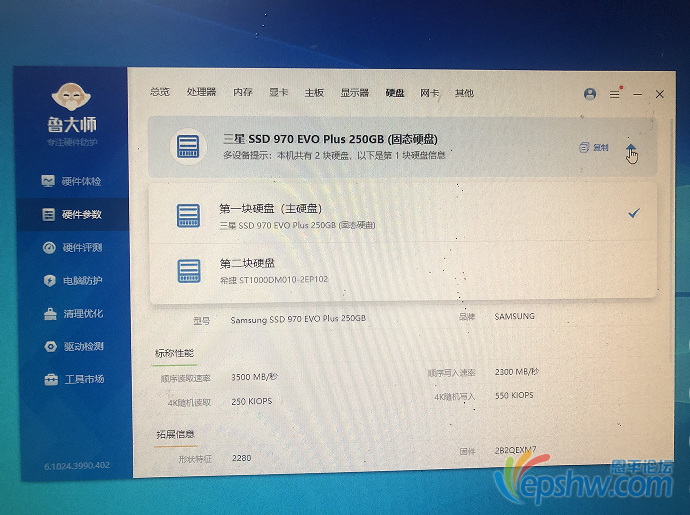Switch to the 显示器 tab

[x=354, y=92]
